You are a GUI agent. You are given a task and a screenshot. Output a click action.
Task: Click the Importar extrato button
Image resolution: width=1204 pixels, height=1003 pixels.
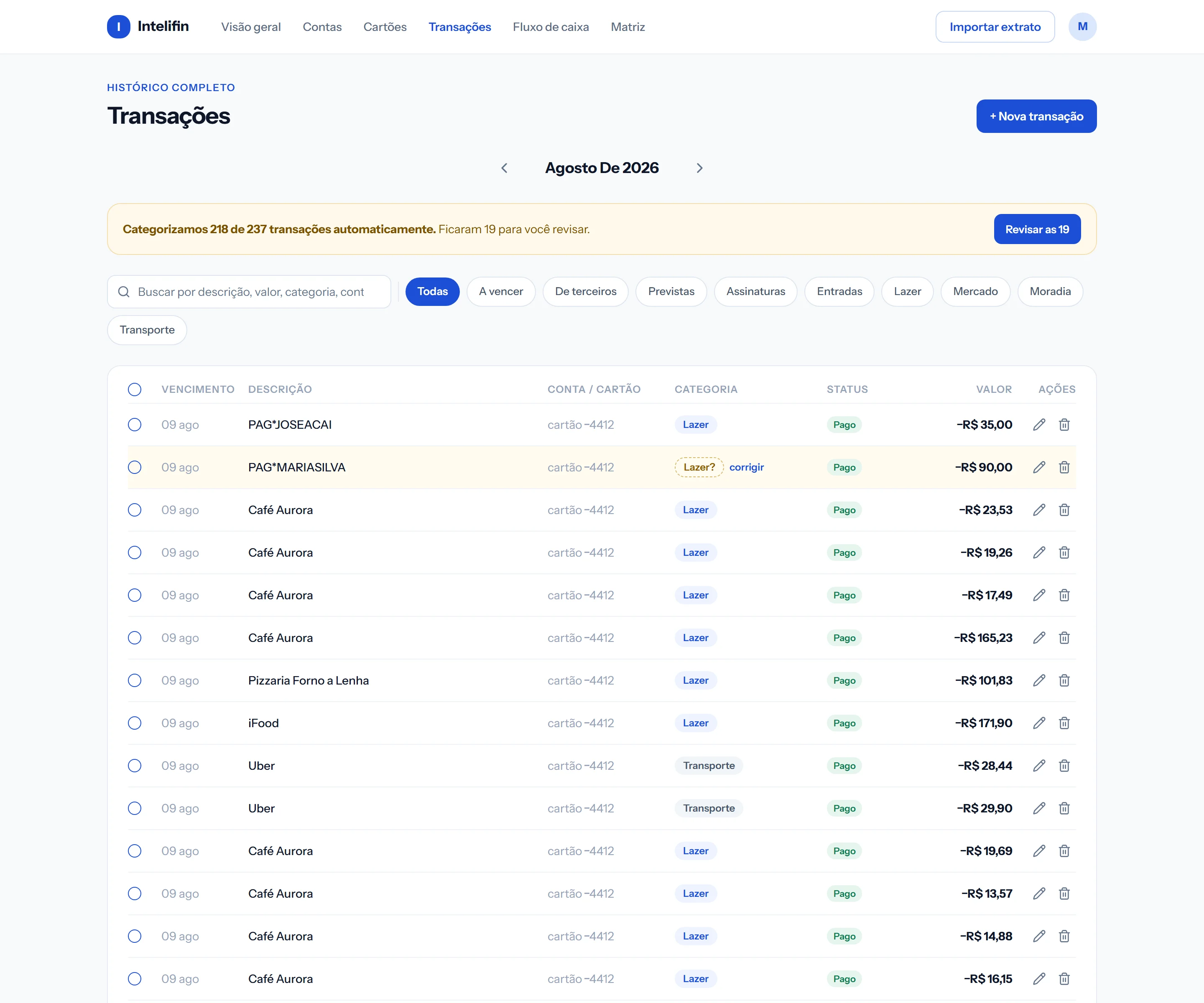click(x=995, y=27)
